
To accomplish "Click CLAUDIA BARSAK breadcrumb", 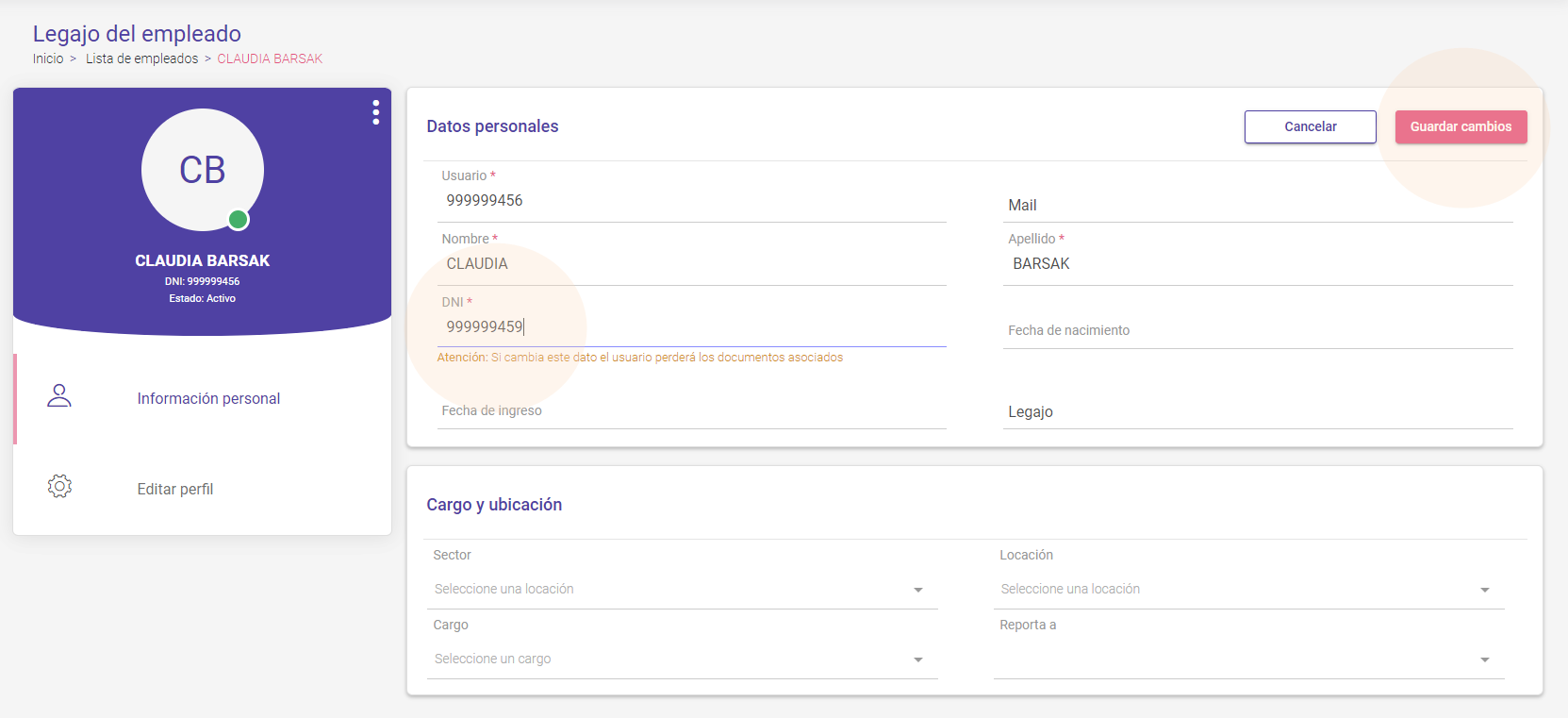I will pos(270,58).
